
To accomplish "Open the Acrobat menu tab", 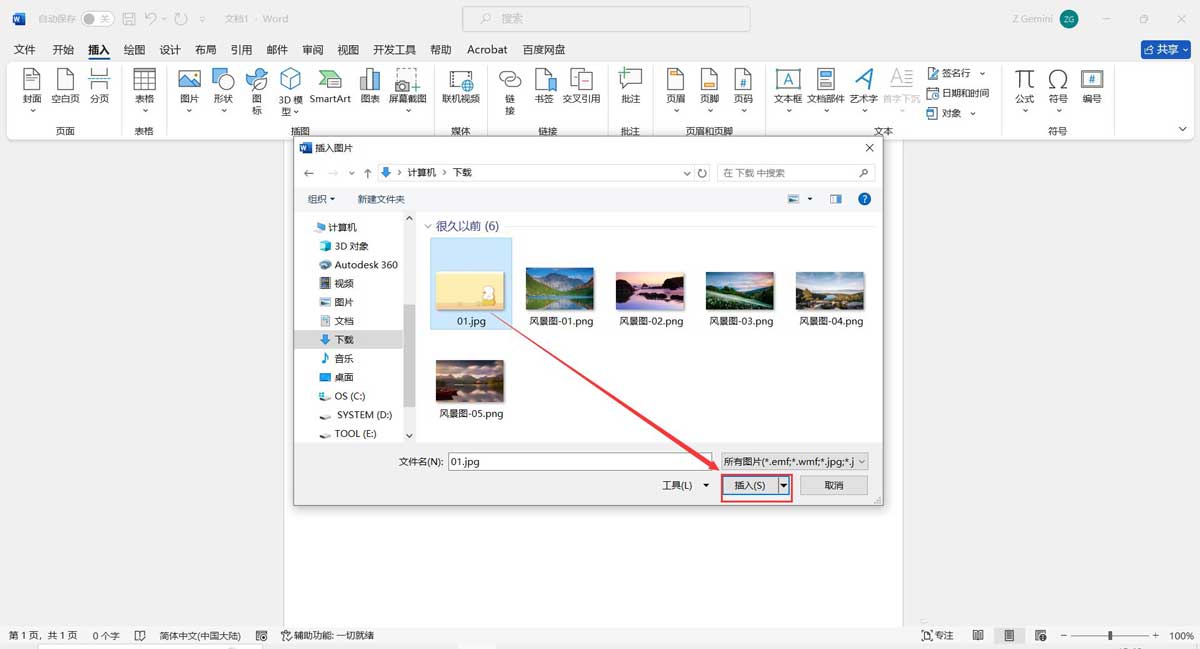I will tap(487, 48).
